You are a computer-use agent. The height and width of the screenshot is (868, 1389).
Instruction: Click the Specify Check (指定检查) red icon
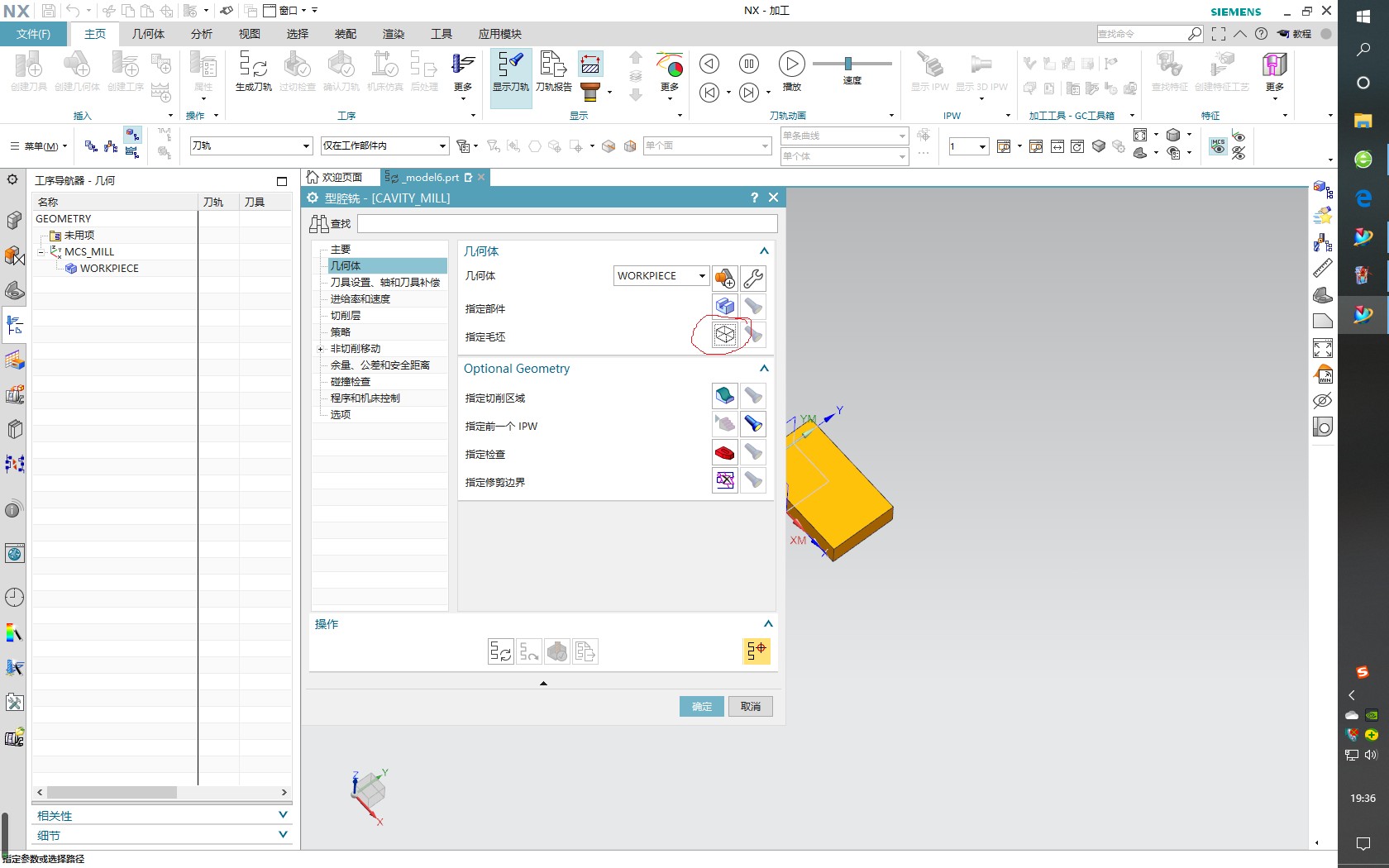[x=724, y=452]
